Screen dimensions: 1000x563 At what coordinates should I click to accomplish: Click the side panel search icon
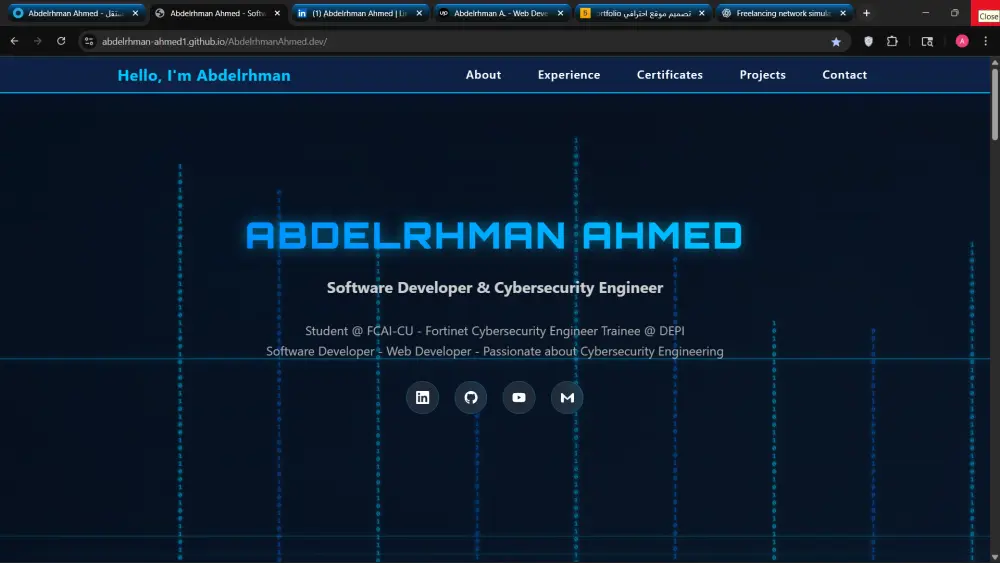(x=927, y=41)
